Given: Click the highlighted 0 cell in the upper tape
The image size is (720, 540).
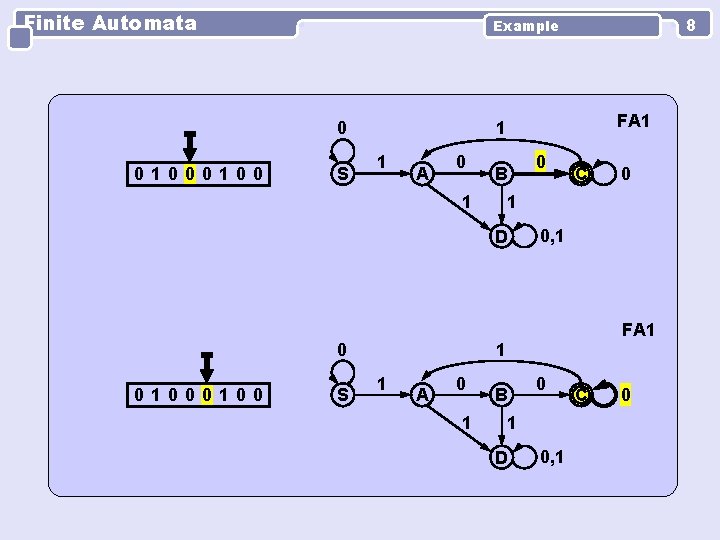Looking at the screenshot, I should [x=190, y=174].
